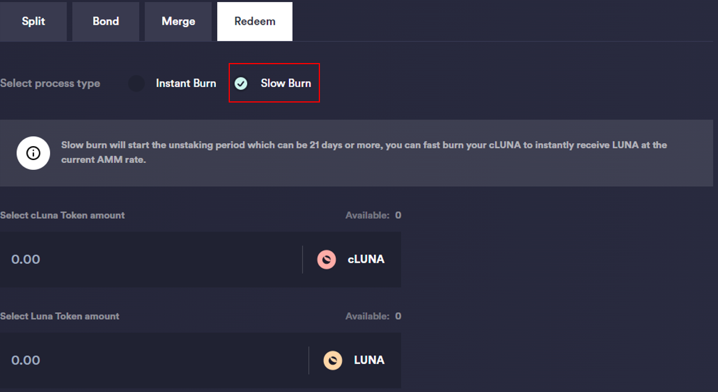This screenshot has height=392, width=718.
Task: Click the Slow burn unstaking info message
Action: pos(364,152)
